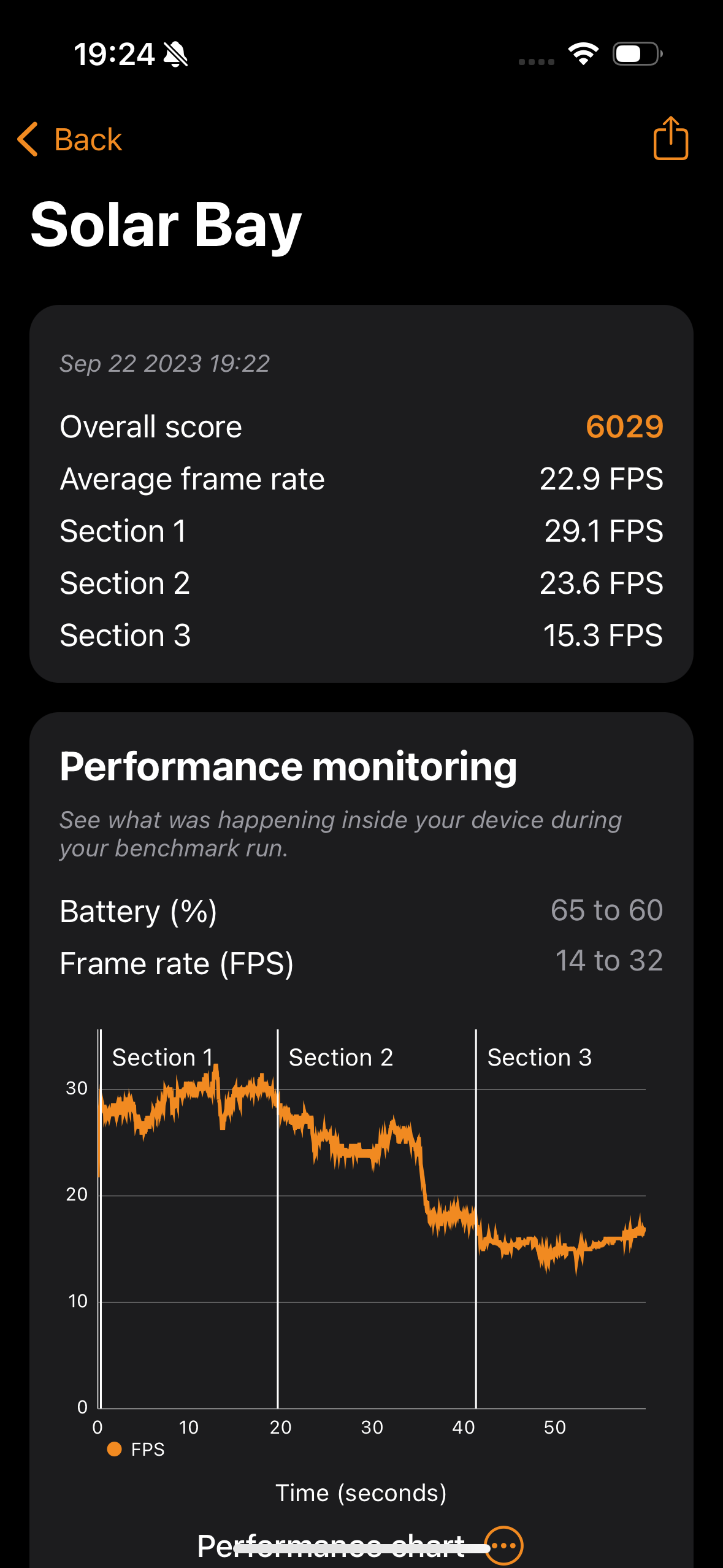
Task: Open the Performance chart link
Action: (331, 1545)
